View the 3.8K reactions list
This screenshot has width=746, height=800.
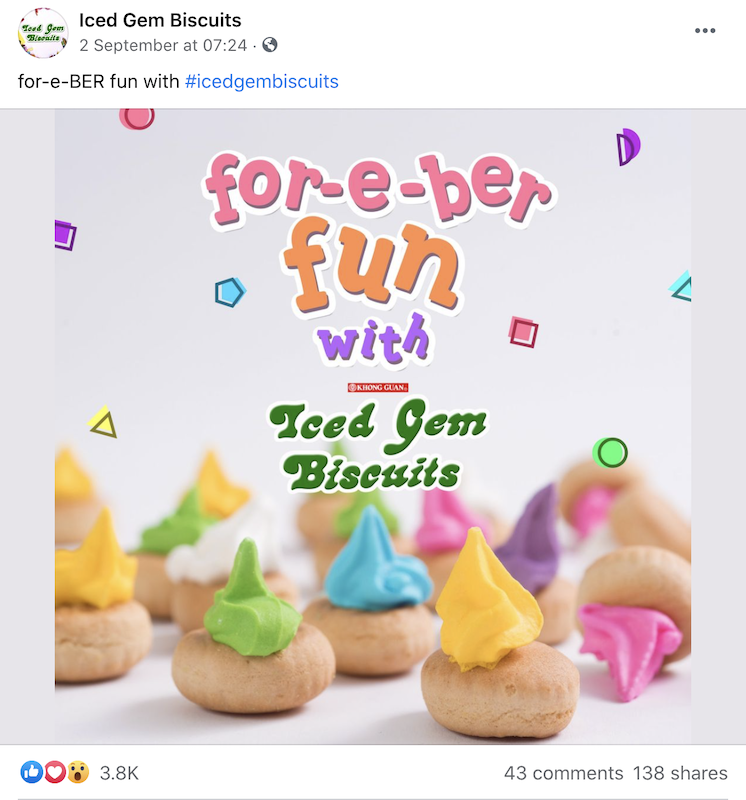[x=119, y=773]
